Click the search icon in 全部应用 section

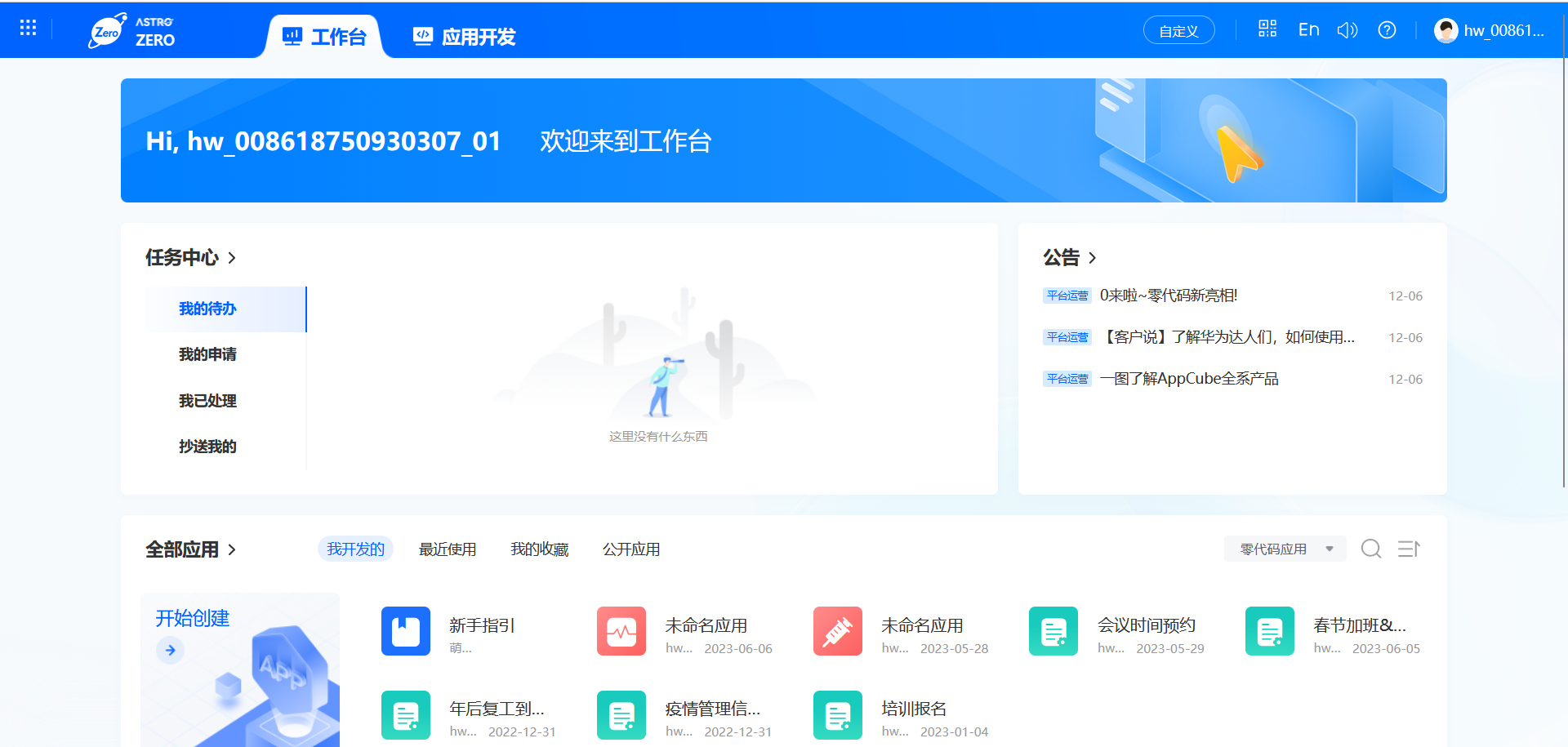pos(1370,549)
